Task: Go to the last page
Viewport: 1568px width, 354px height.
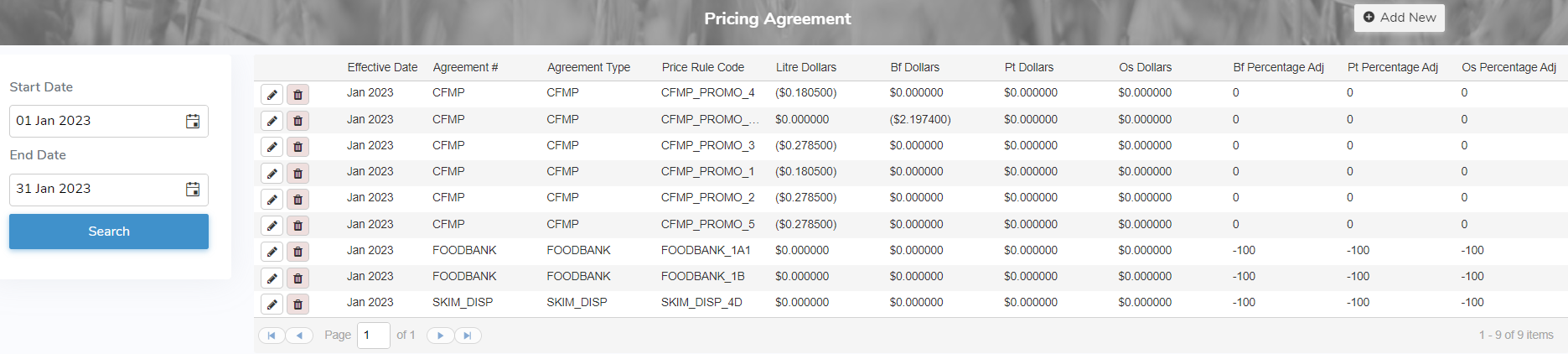Action: click(x=468, y=336)
